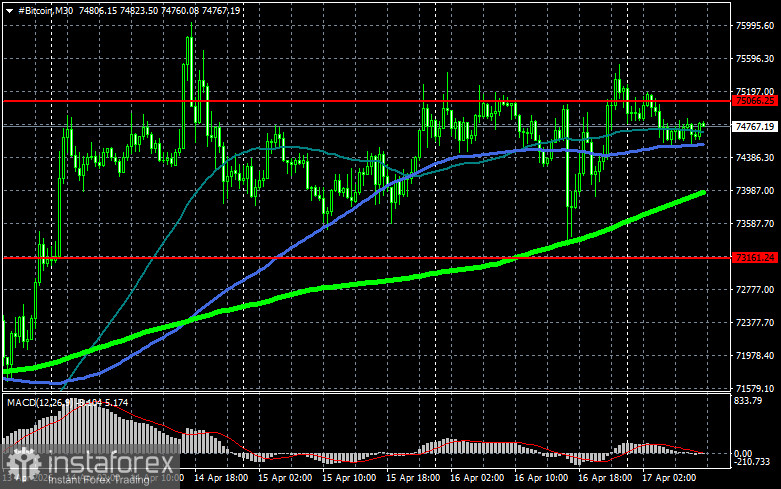Screen dimensions: 781x489
Task: Click the 15 Apr 10:00 time label
Action: point(349,478)
